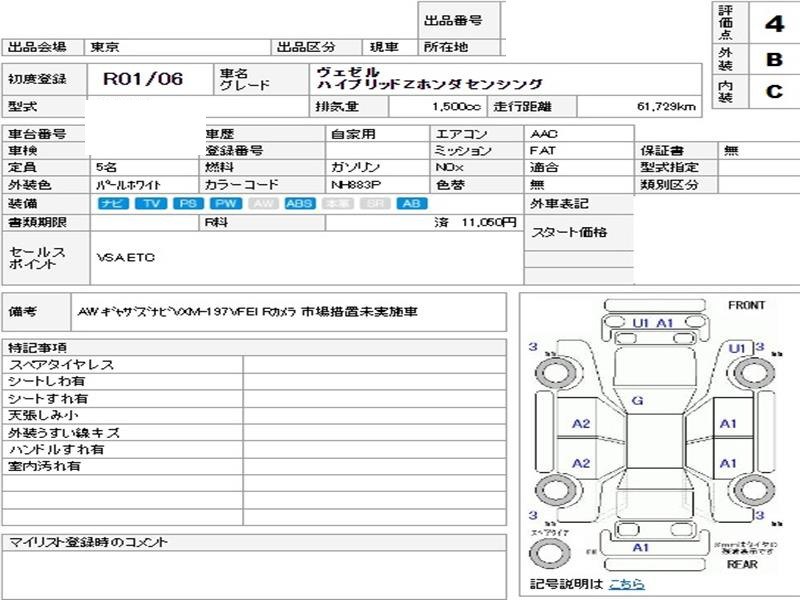800x600 pixels.
Task: Click the sales point text VSA ETC
Action: [x=126, y=258]
